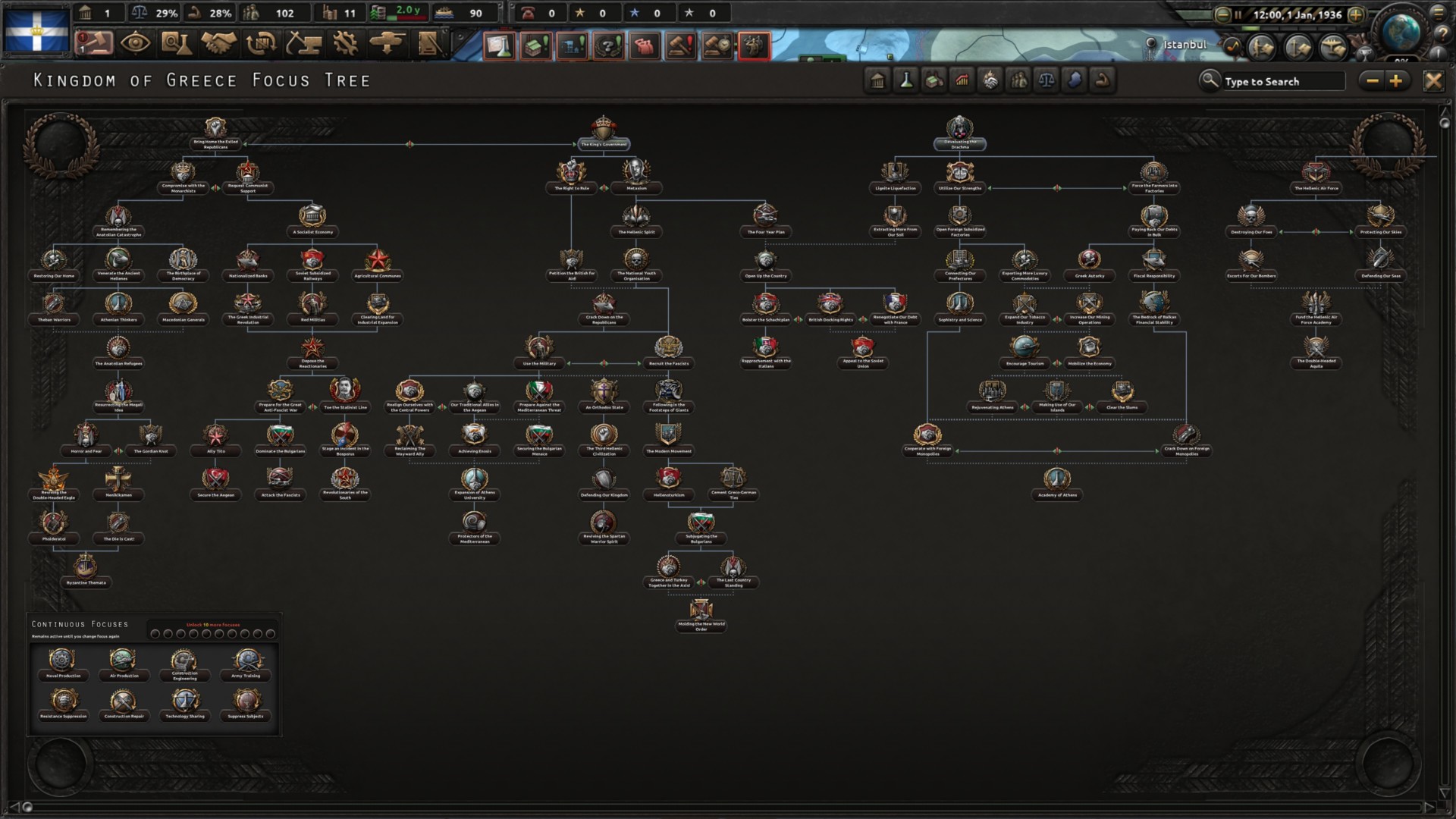Zoom in focus tree with plus button
Screen dimensions: 1456x819
click(x=1396, y=81)
